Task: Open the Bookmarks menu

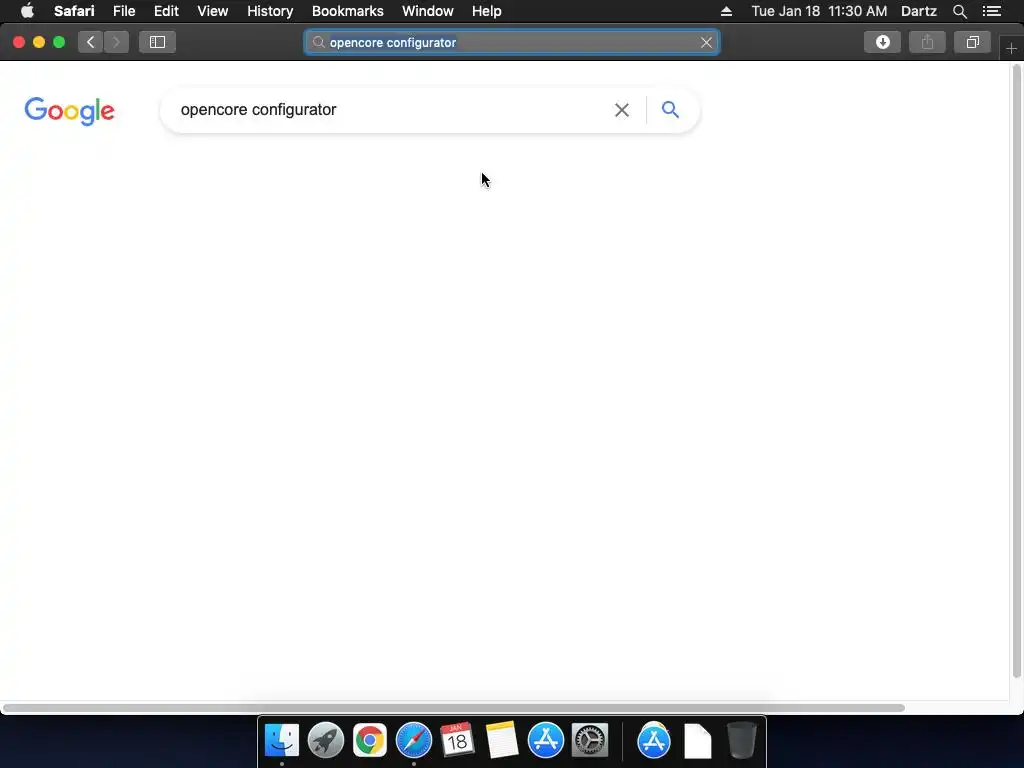Action: tap(347, 11)
